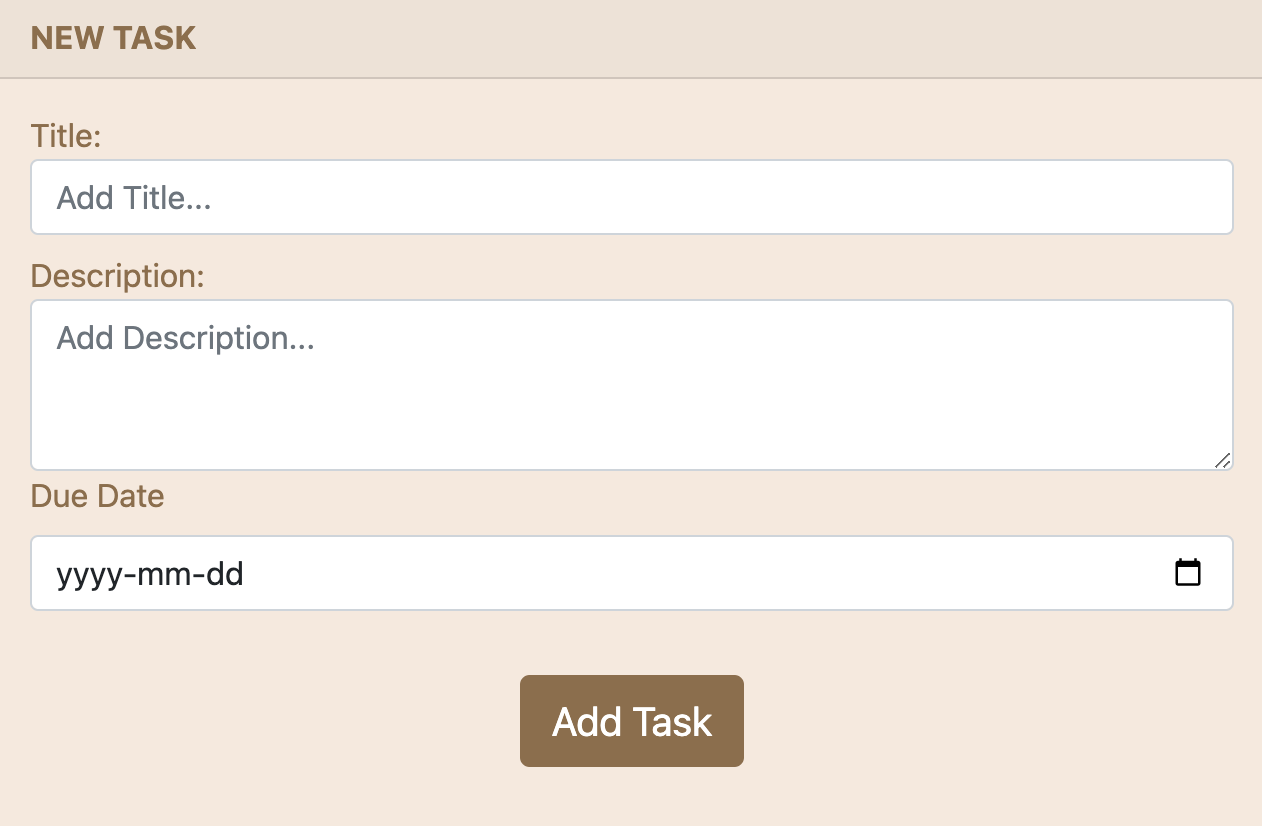Click the "Add Description..." placeholder text
Image resolution: width=1262 pixels, height=826 pixels.
[x=185, y=338]
